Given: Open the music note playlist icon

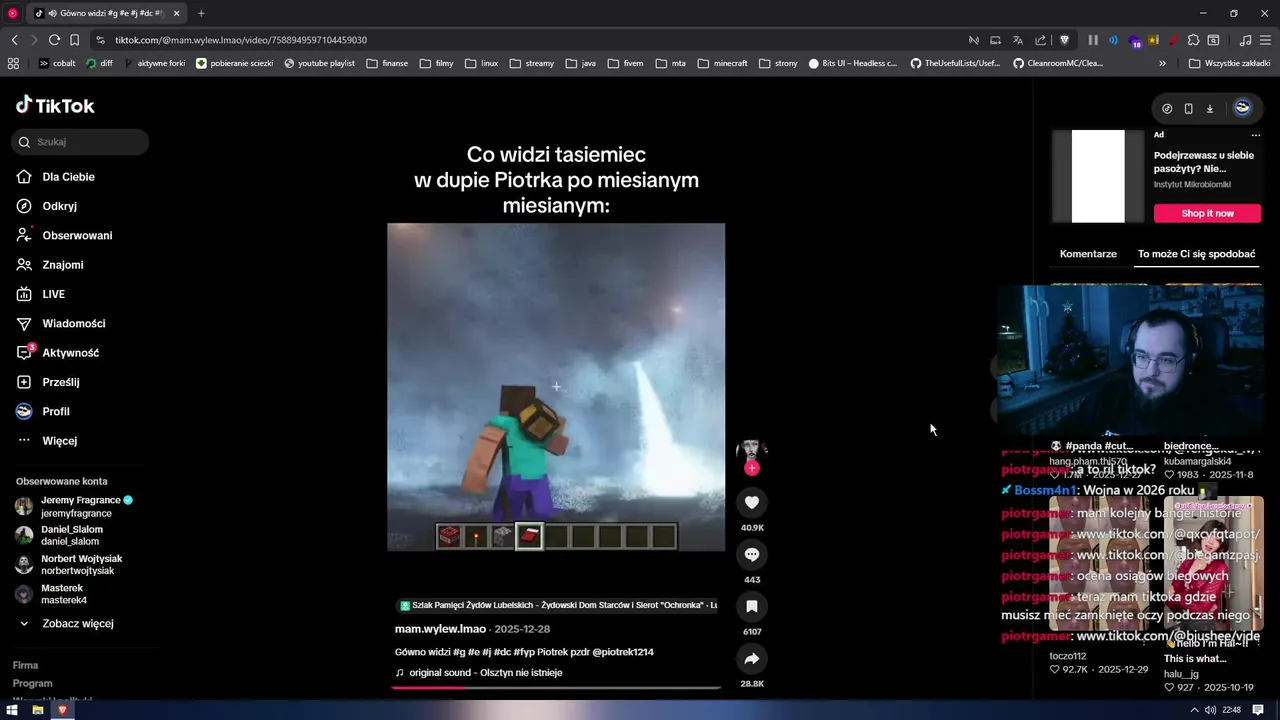Looking at the screenshot, I should [x=1245, y=40].
